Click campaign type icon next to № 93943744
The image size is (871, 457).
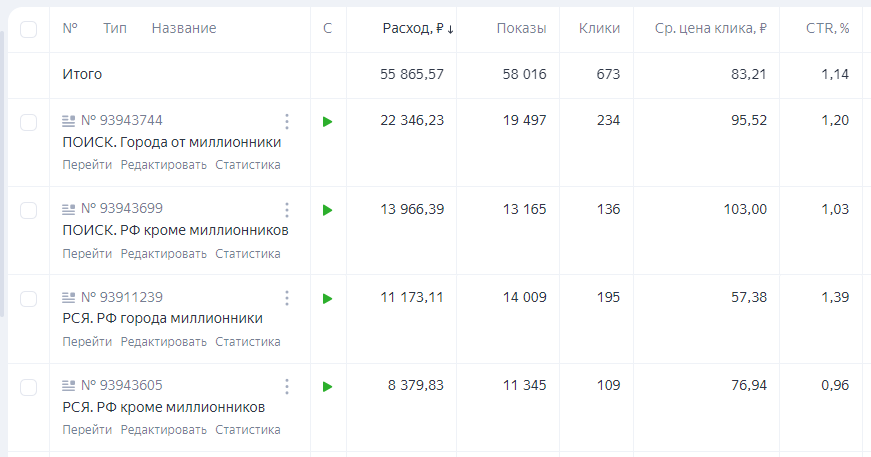(68, 121)
